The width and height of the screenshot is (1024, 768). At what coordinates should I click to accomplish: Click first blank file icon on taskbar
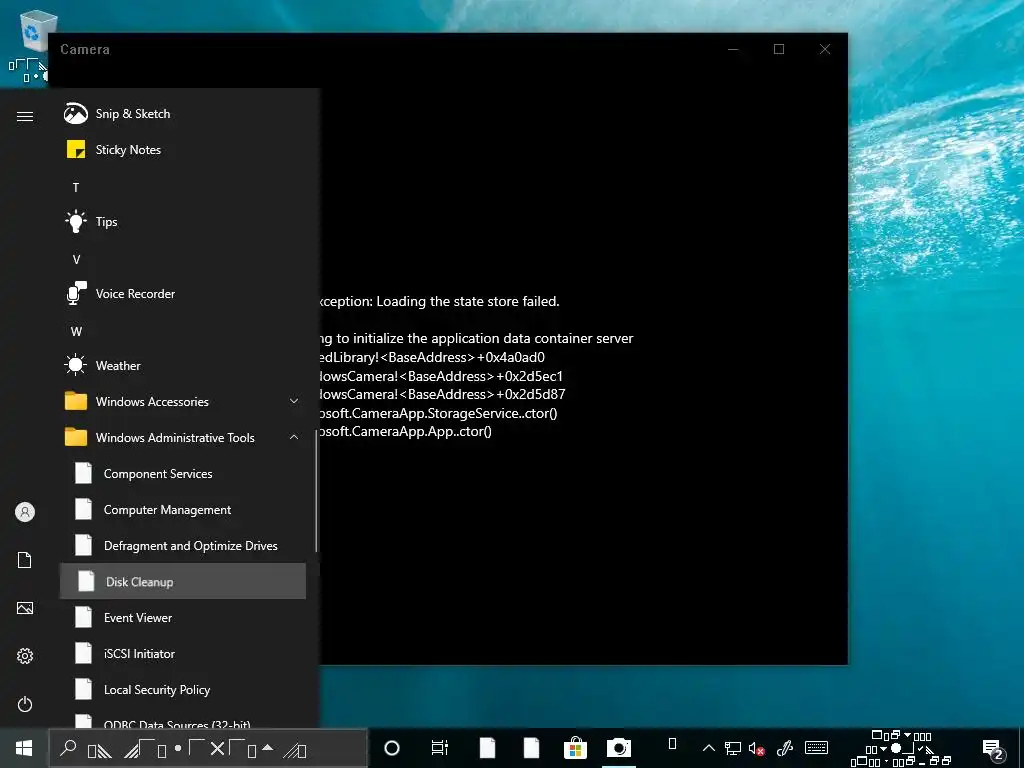coord(487,748)
